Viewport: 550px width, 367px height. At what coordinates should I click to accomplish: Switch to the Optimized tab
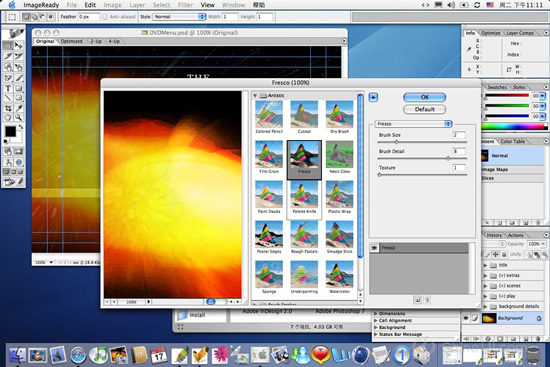(x=72, y=41)
